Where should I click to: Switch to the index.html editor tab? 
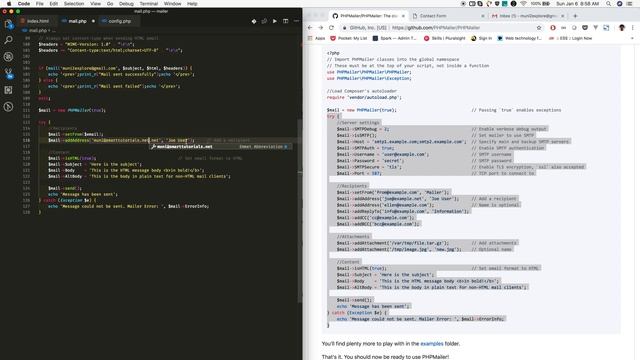coord(37,21)
